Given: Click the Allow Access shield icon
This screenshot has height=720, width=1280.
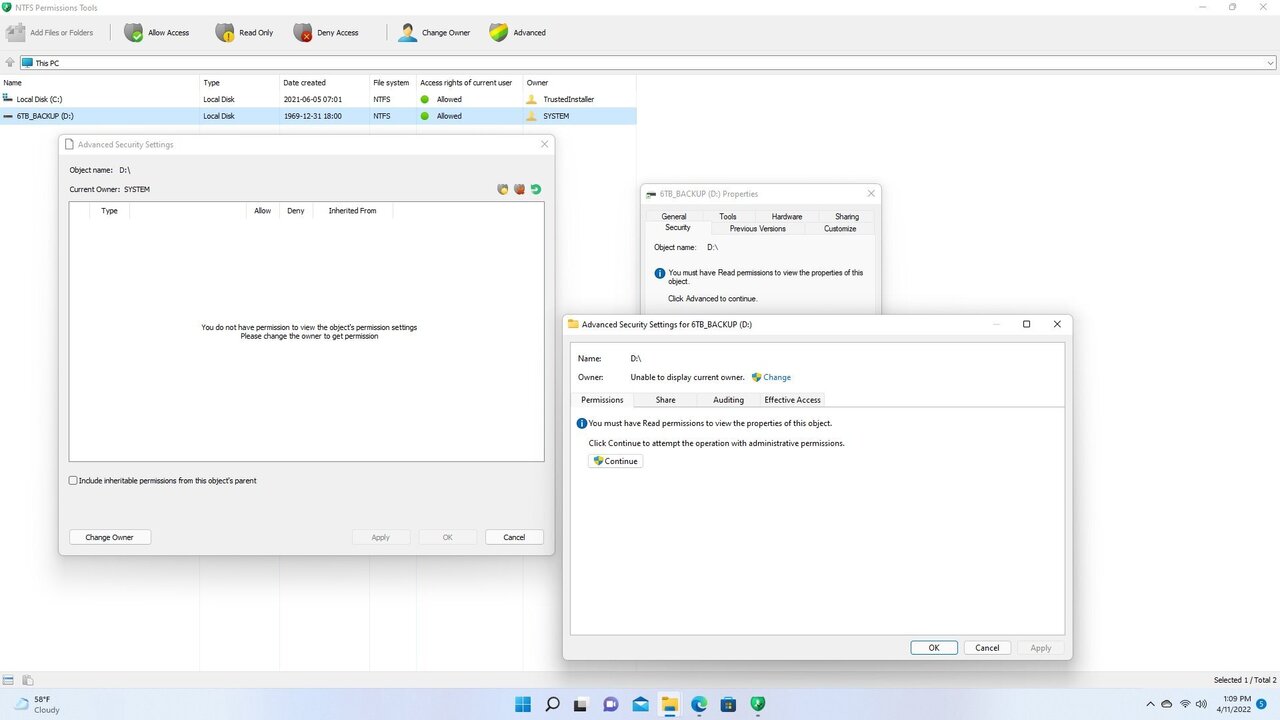Looking at the screenshot, I should click(134, 33).
